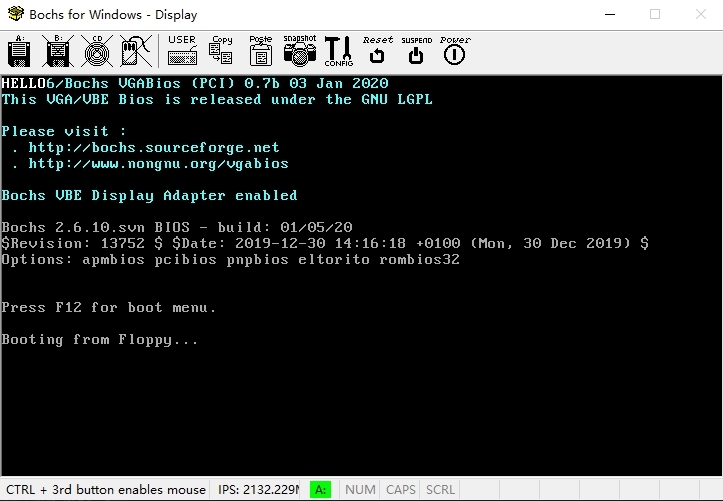Click the USER keyboard shortcut button
This screenshot has width=723, height=501.
pyautogui.click(x=182, y=51)
